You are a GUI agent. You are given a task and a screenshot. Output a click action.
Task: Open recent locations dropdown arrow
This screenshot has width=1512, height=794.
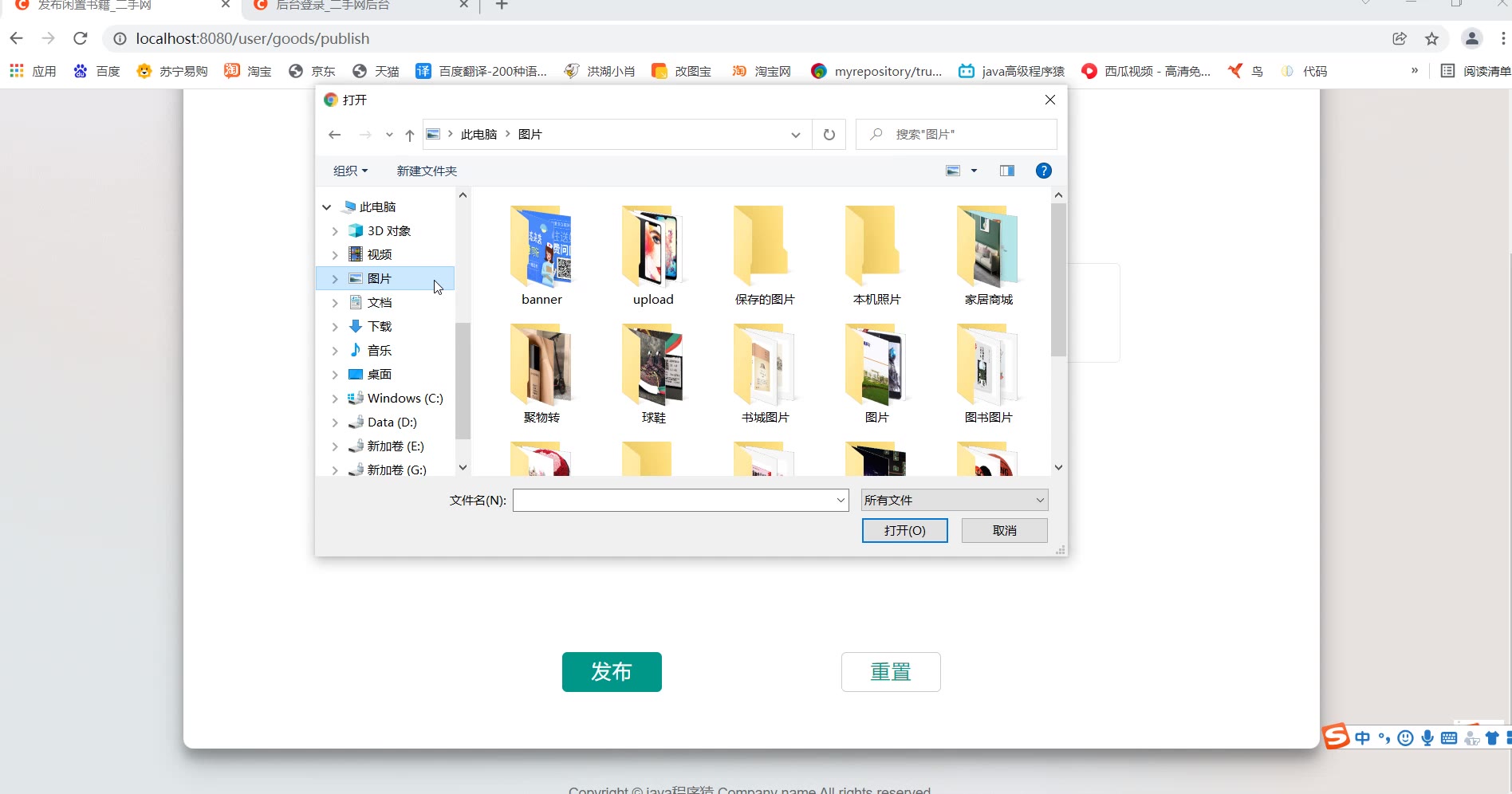coord(389,135)
